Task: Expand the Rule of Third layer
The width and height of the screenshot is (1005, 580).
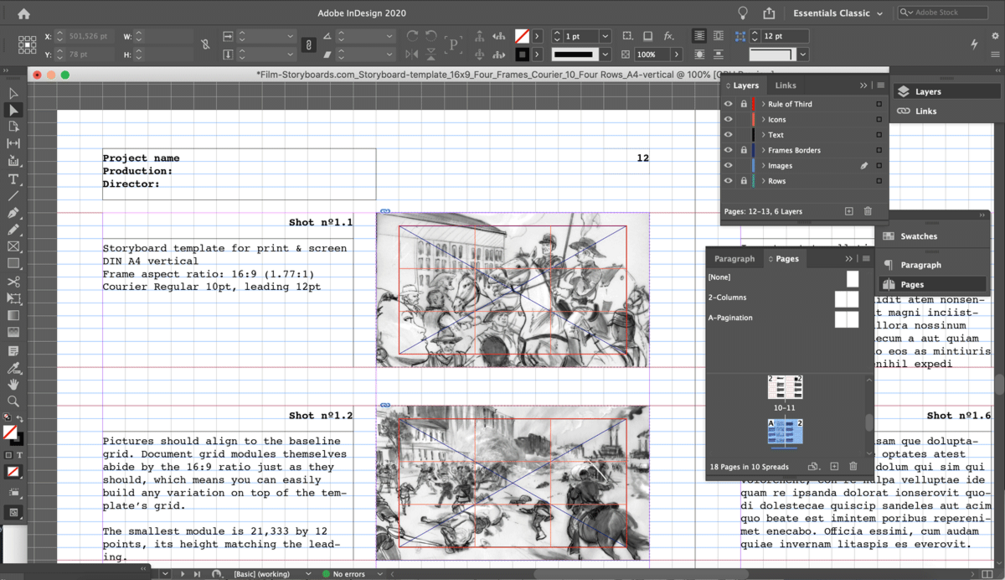Action: coord(763,104)
